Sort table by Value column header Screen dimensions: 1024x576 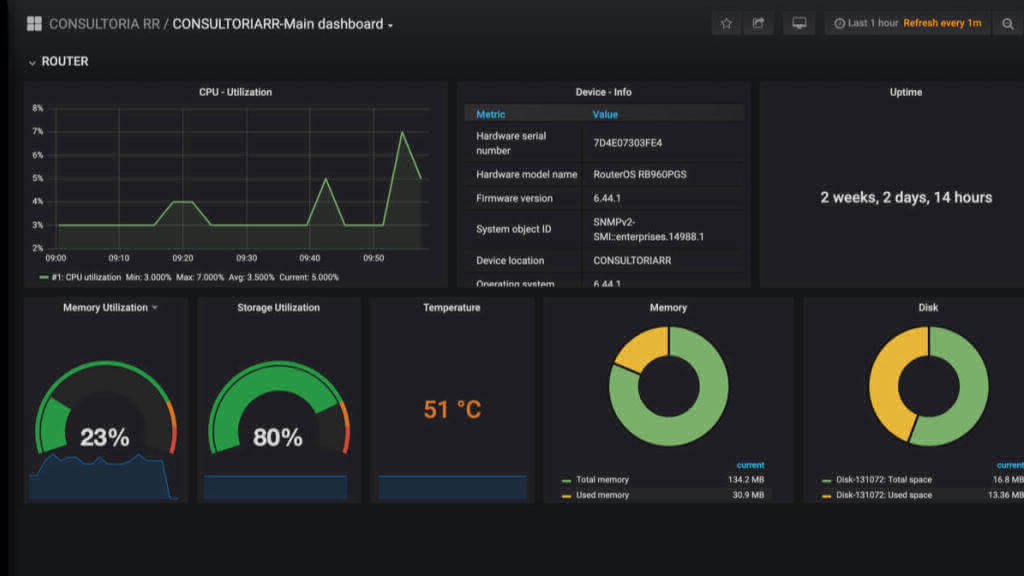(605, 114)
